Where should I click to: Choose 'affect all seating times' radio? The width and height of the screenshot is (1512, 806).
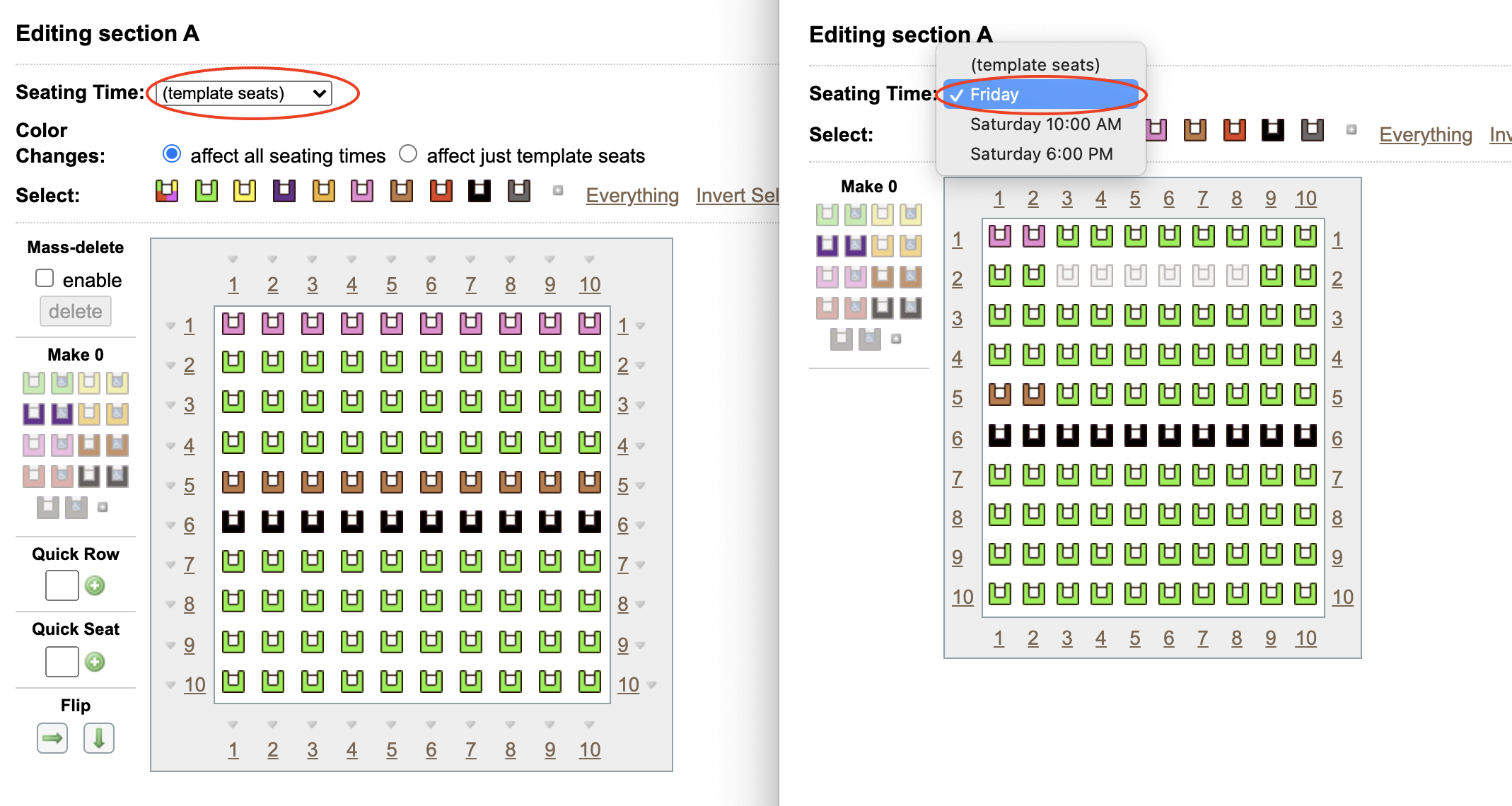[x=172, y=153]
